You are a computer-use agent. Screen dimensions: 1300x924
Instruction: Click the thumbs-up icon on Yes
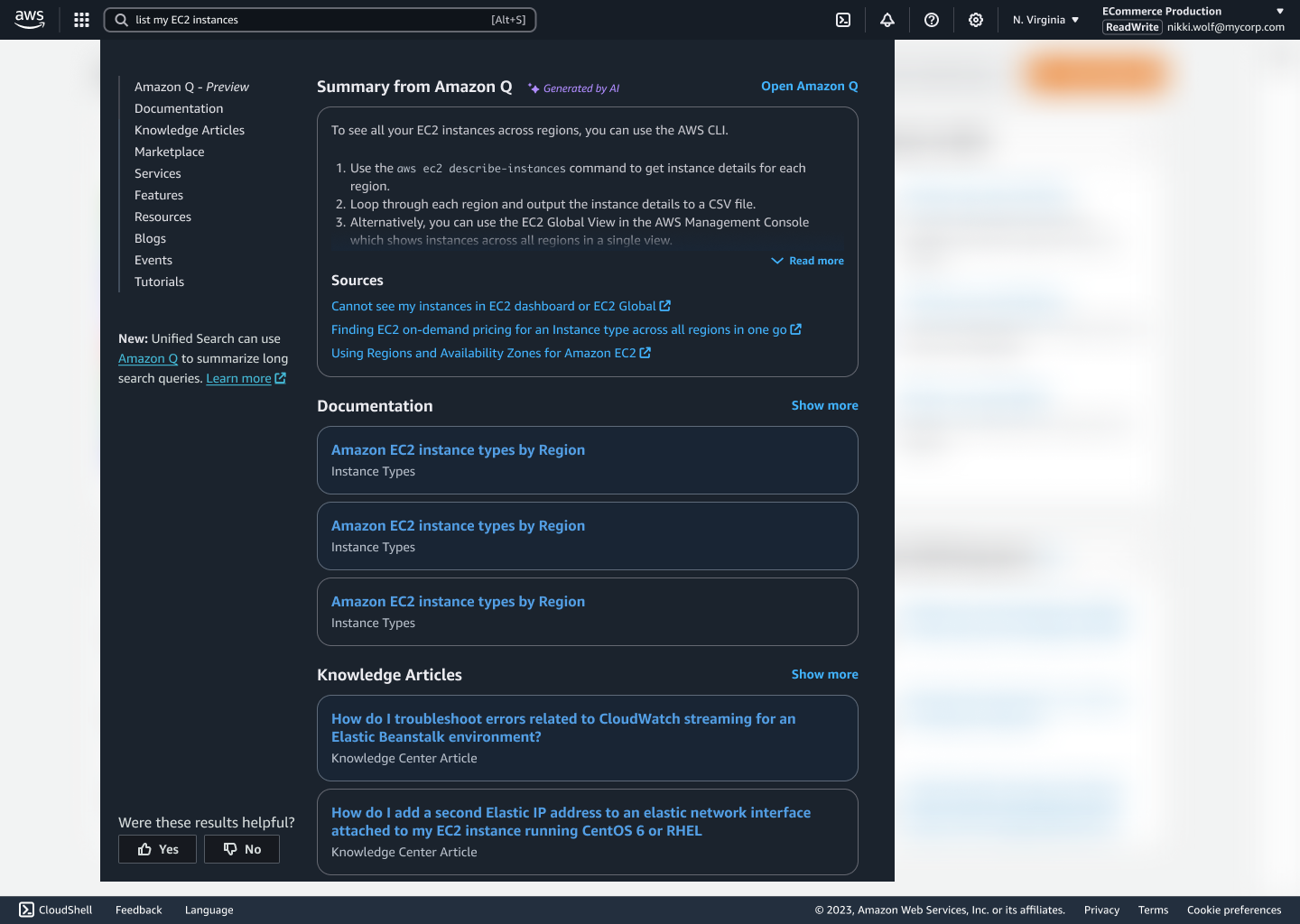[x=144, y=849]
